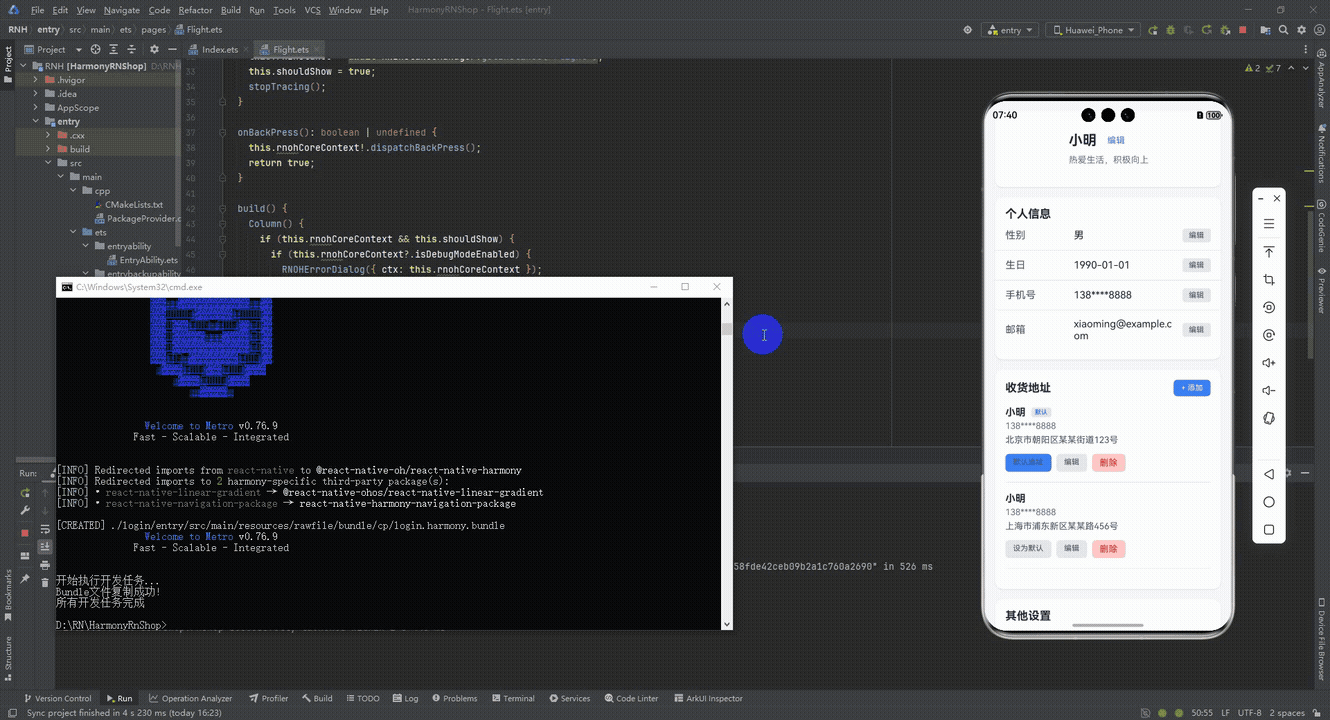Collapse the entry module folder
1330x720 pixels.
tap(36, 122)
